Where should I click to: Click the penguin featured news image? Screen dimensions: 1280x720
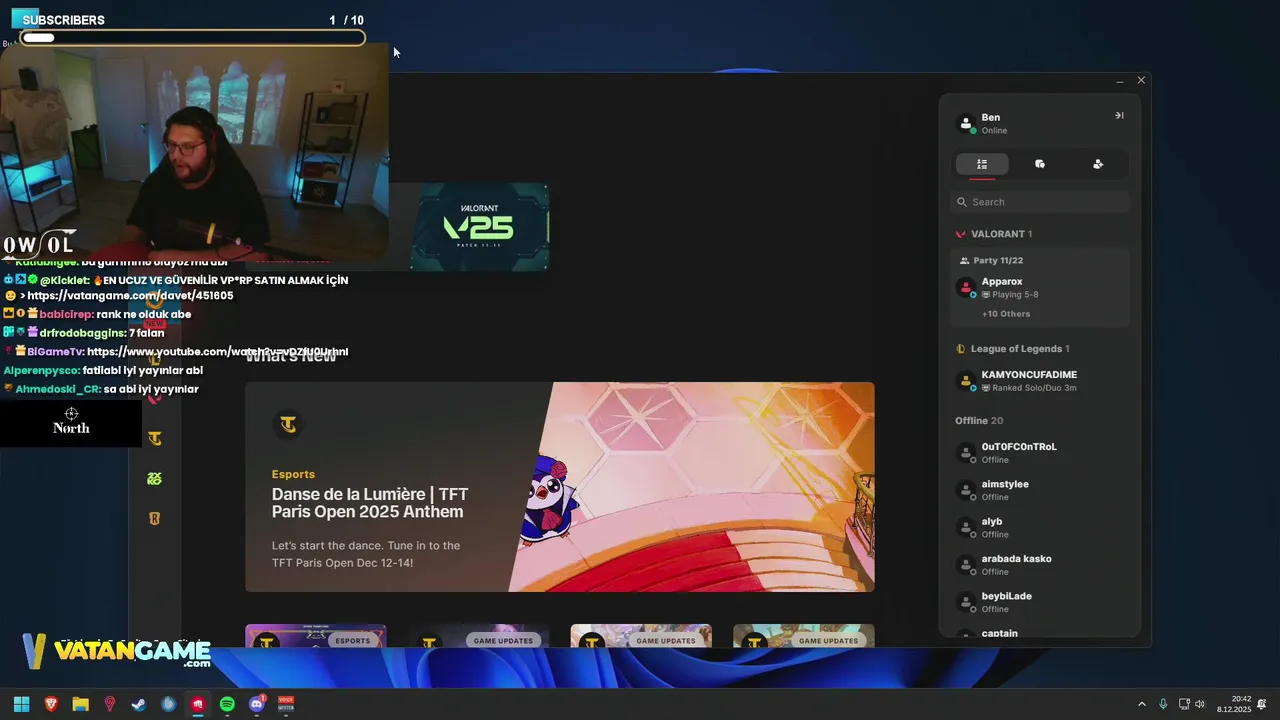(x=692, y=487)
